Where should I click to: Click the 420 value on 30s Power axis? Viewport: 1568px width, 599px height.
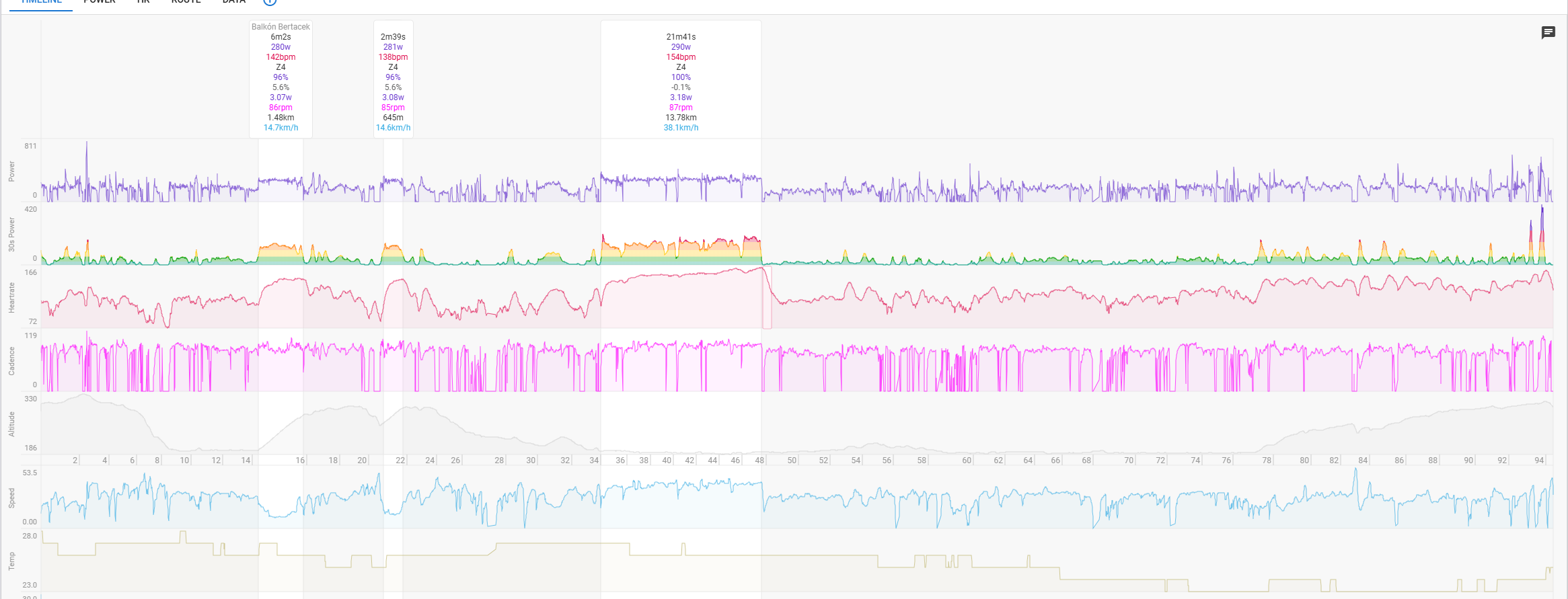coord(30,209)
